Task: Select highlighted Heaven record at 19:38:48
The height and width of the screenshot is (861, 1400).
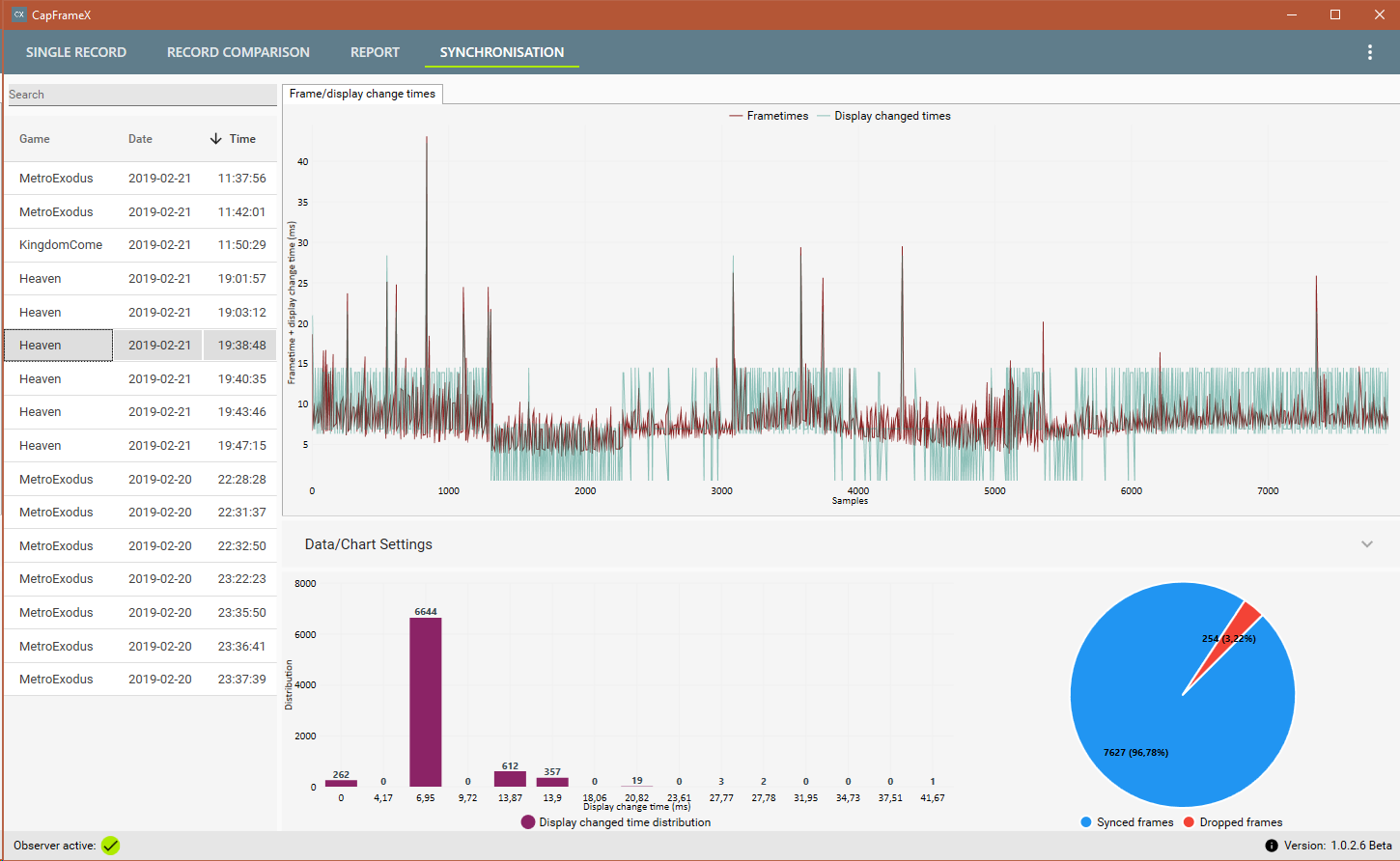Action: pyautogui.click(x=141, y=346)
